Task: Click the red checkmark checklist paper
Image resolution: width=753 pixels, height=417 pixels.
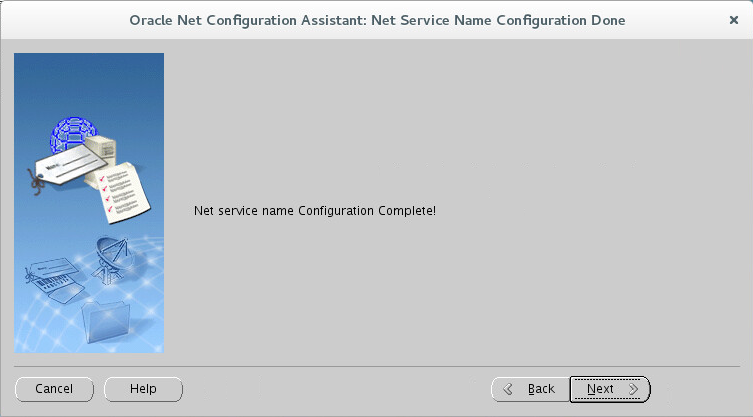Action: (123, 193)
